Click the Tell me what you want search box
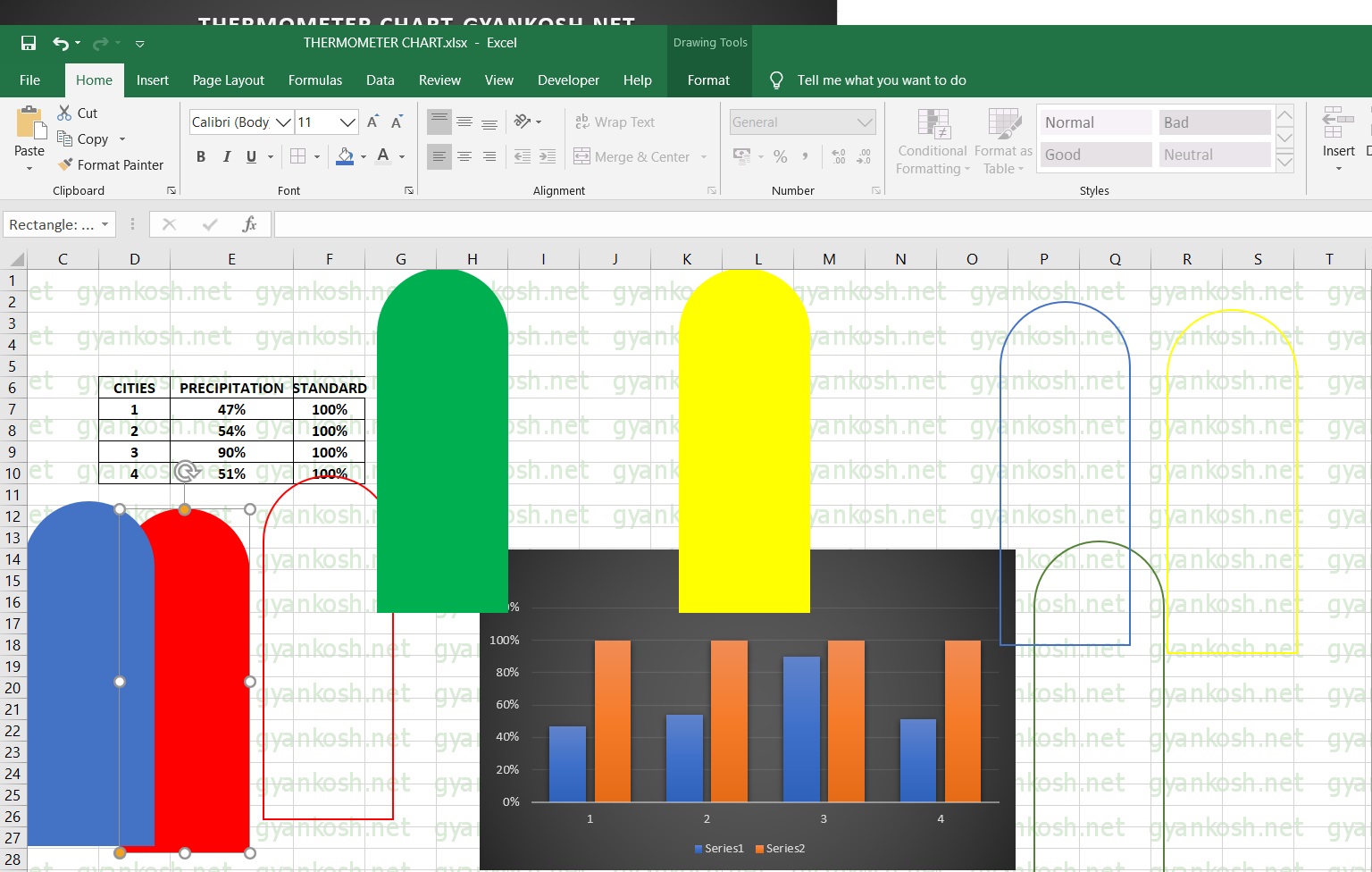Image resolution: width=1372 pixels, height=872 pixels. (x=882, y=80)
